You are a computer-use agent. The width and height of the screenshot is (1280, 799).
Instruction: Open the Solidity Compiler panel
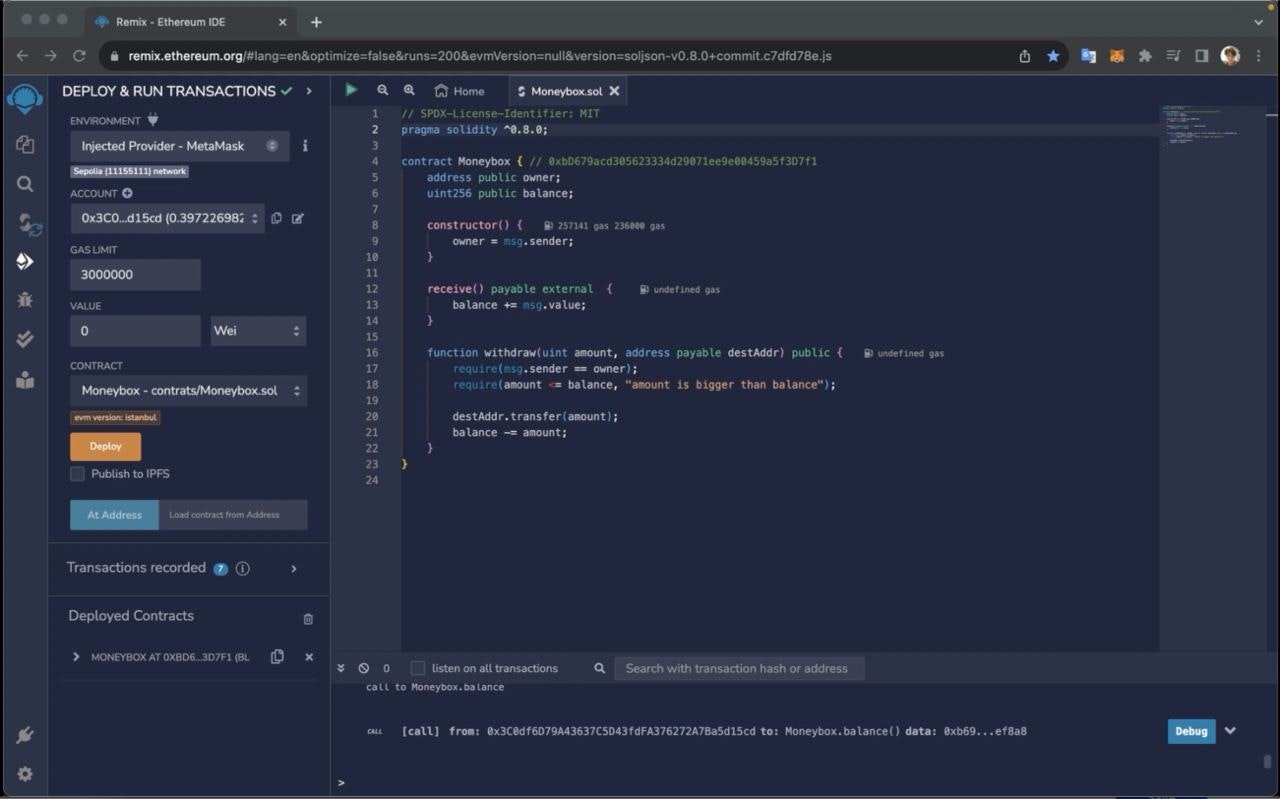click(x=25, y=223)
